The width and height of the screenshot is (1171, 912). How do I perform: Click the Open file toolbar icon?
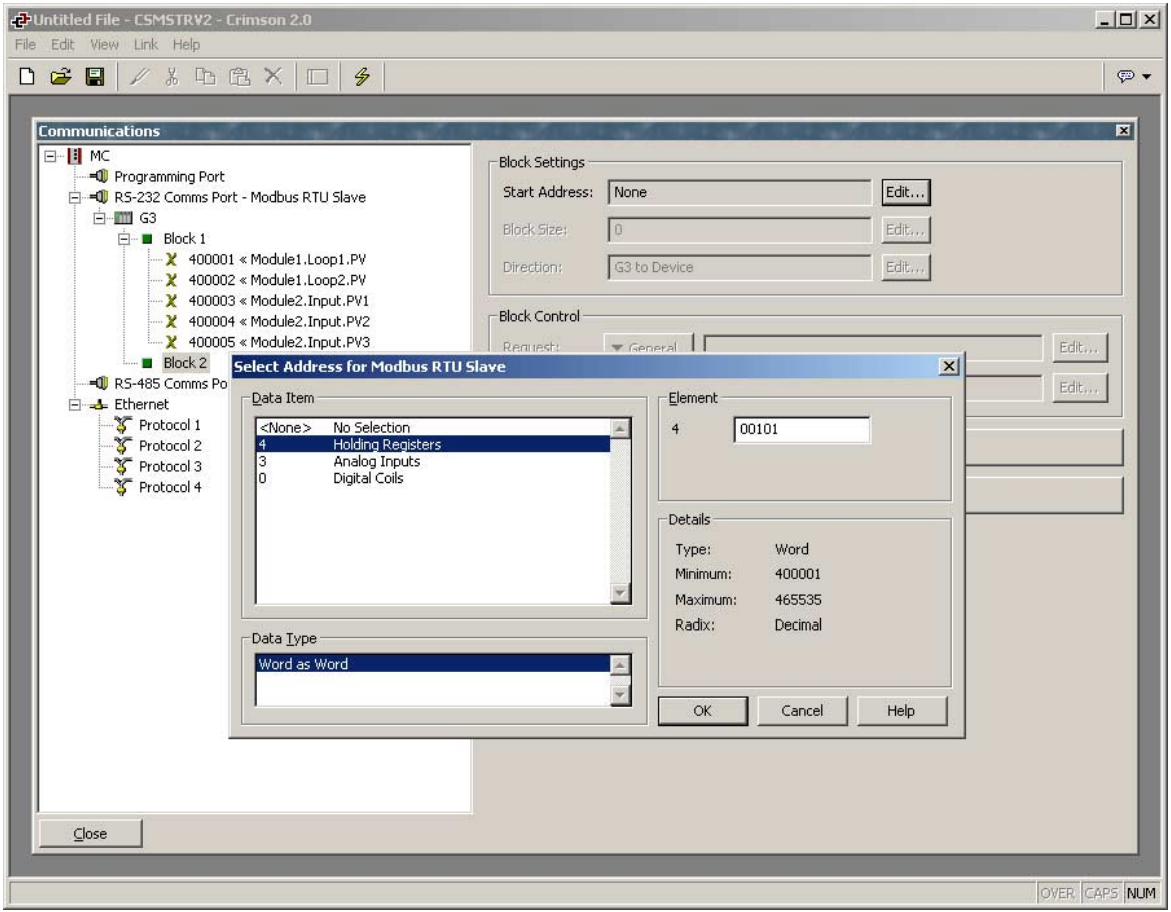(60, 76)
